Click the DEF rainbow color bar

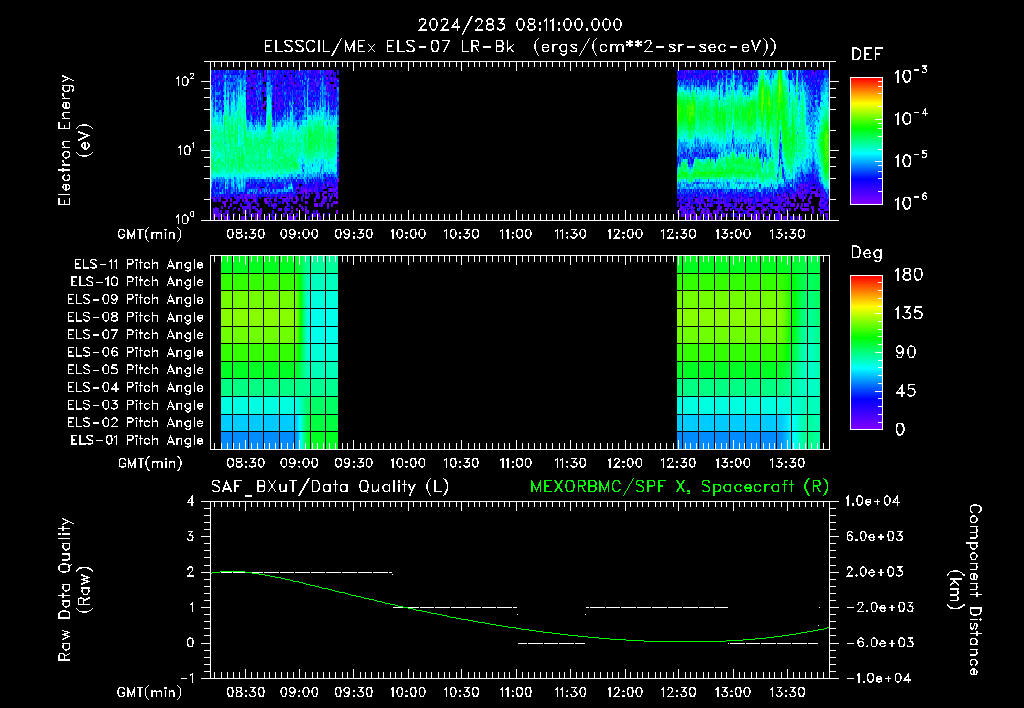coord(866,141)
